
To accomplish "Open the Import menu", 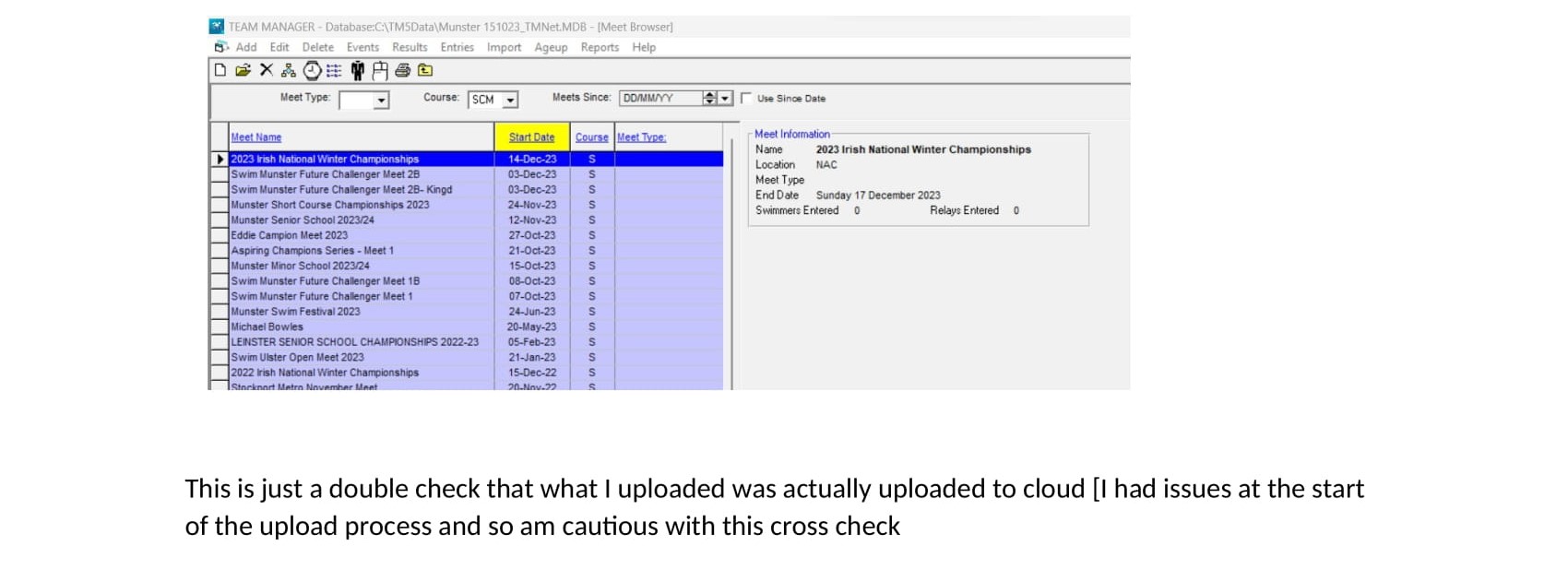I will (x=504, y=47).
